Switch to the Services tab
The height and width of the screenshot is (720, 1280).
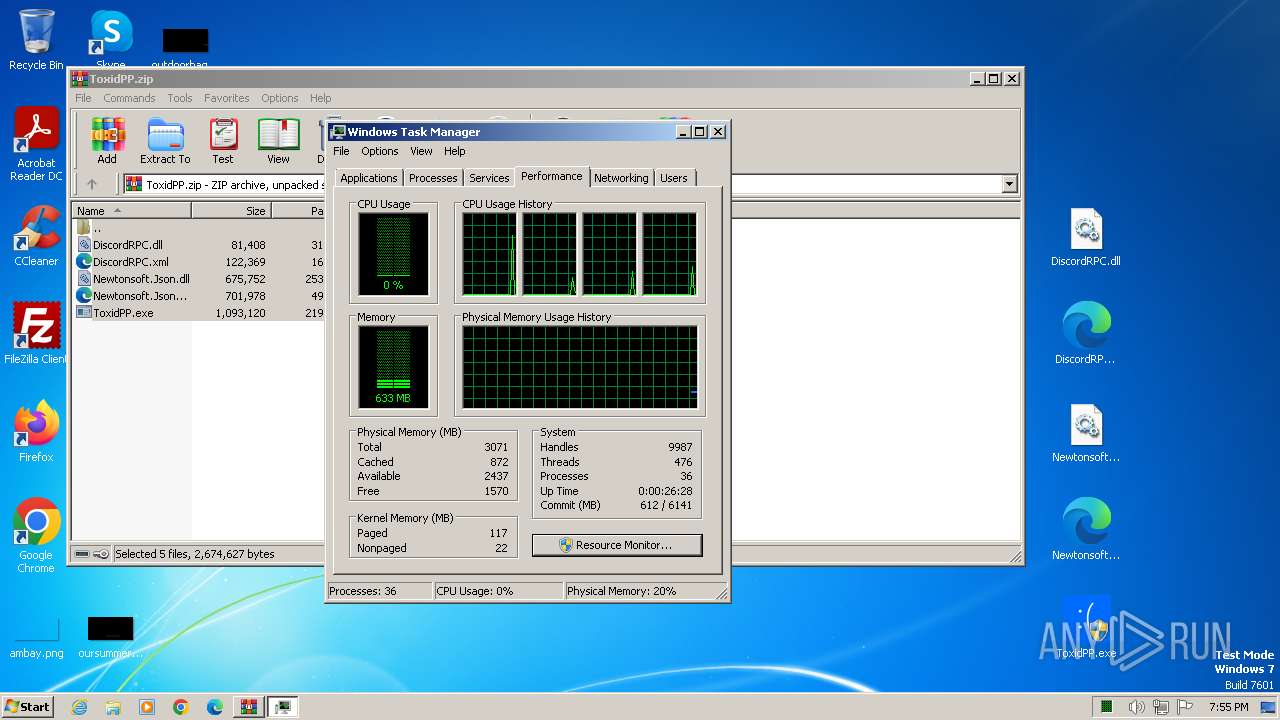tap(489, 178)
